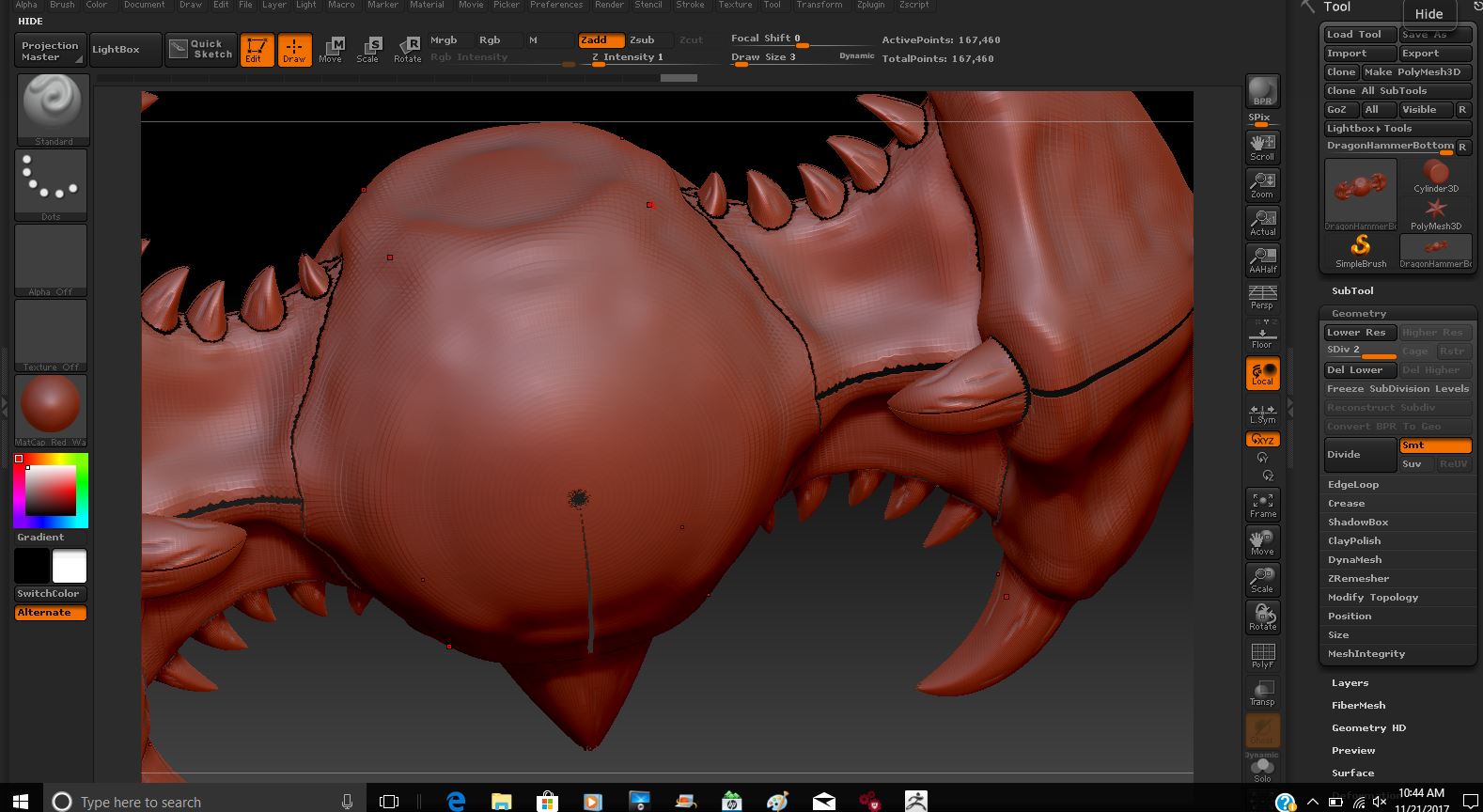Screen dimensions: 1483x812
Task: Click the AAHalf view icon
Action: point(1262,259)
